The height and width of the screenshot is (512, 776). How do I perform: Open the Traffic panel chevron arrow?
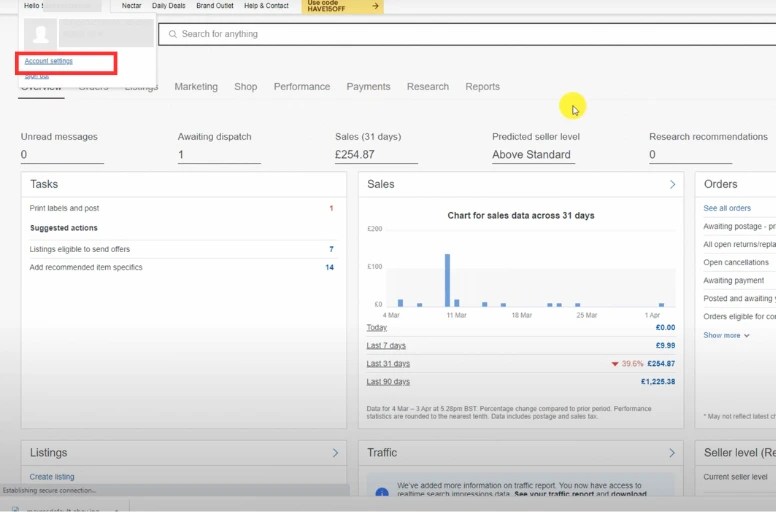click(672, 453)
